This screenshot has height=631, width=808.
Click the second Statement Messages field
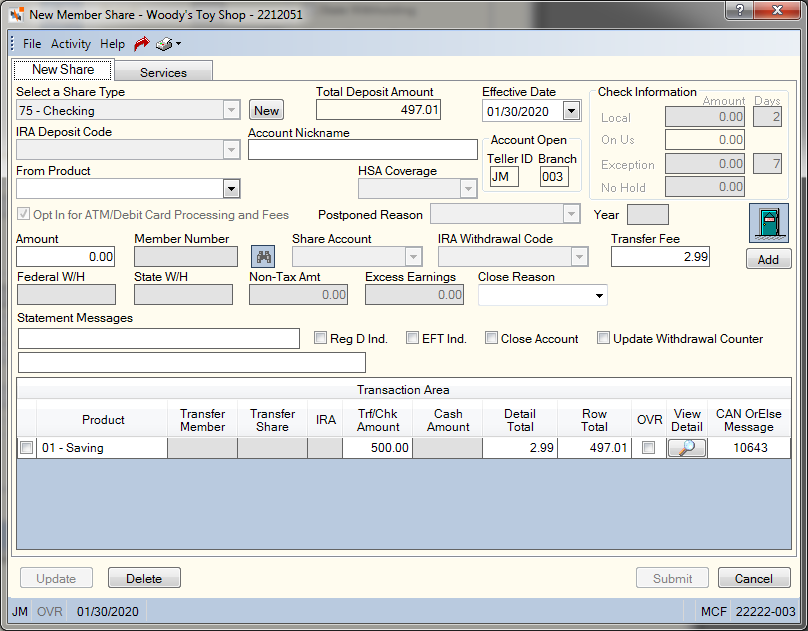[x=192, y=363]
